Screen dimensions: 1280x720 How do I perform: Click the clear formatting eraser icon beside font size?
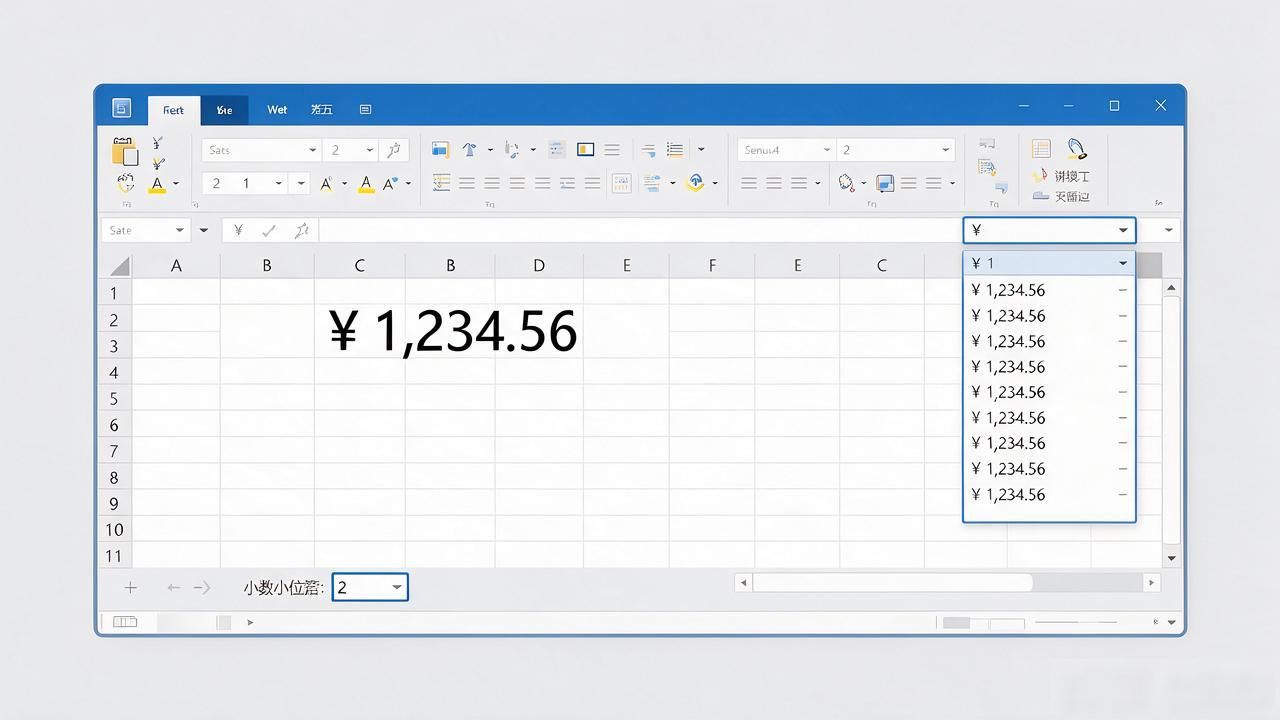coord(395,150)
